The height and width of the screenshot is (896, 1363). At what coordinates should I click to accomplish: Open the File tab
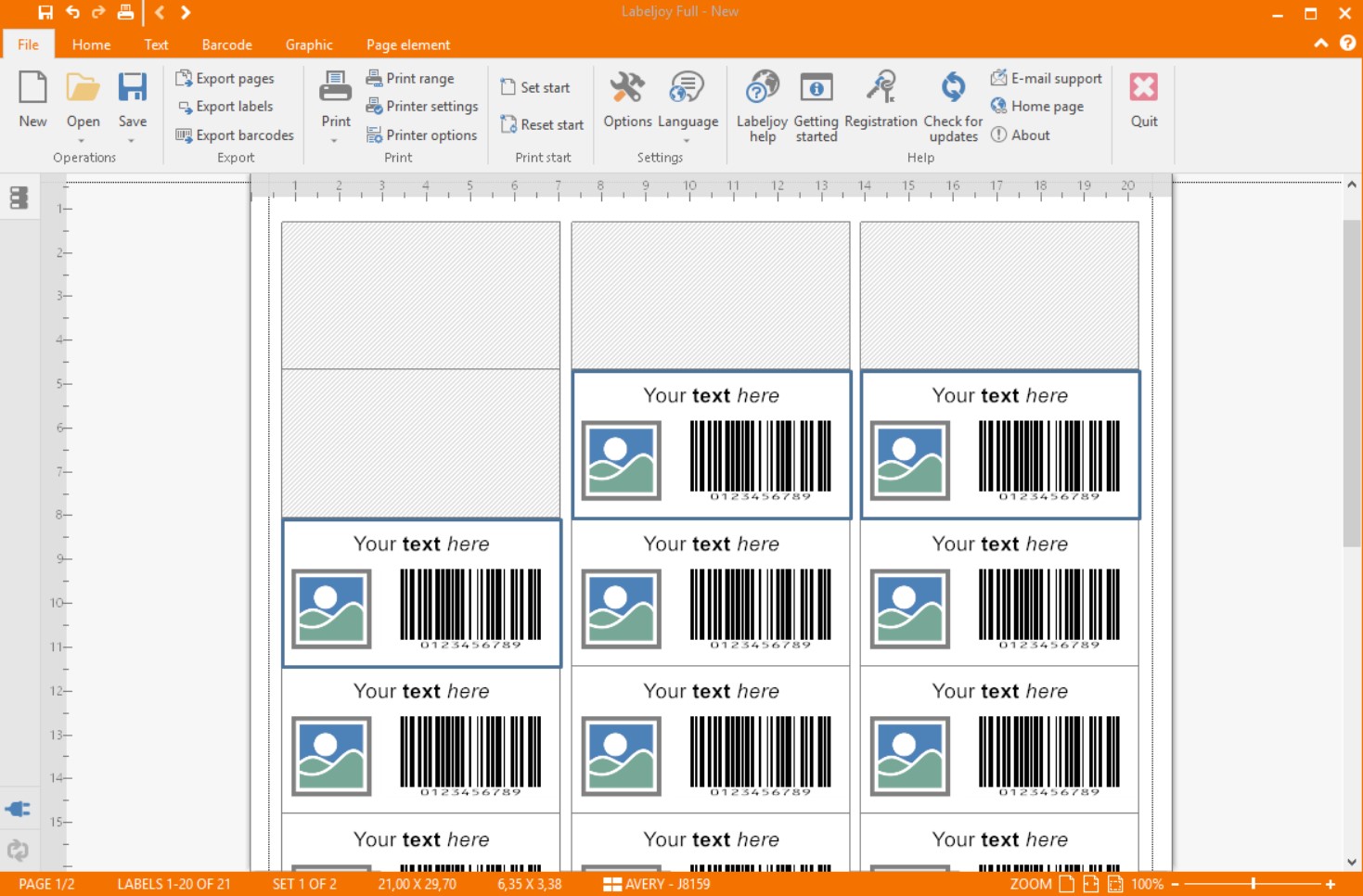(28, 45)
